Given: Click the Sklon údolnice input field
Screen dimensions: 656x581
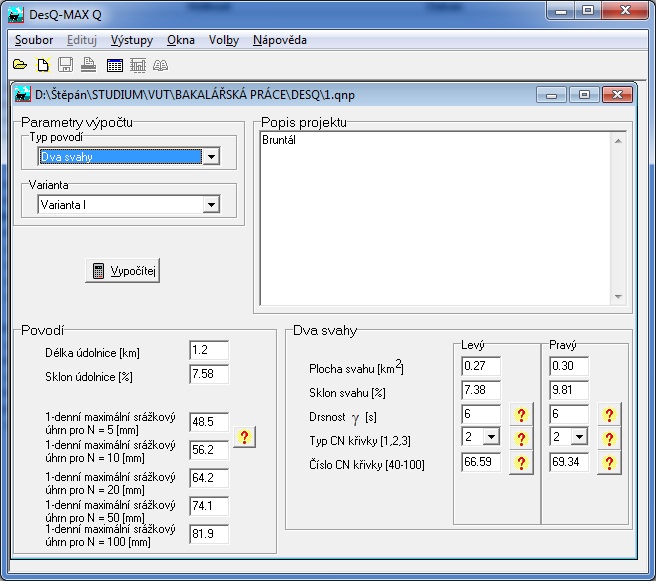Looking at the screenshot, I should [x=209, y=374].
